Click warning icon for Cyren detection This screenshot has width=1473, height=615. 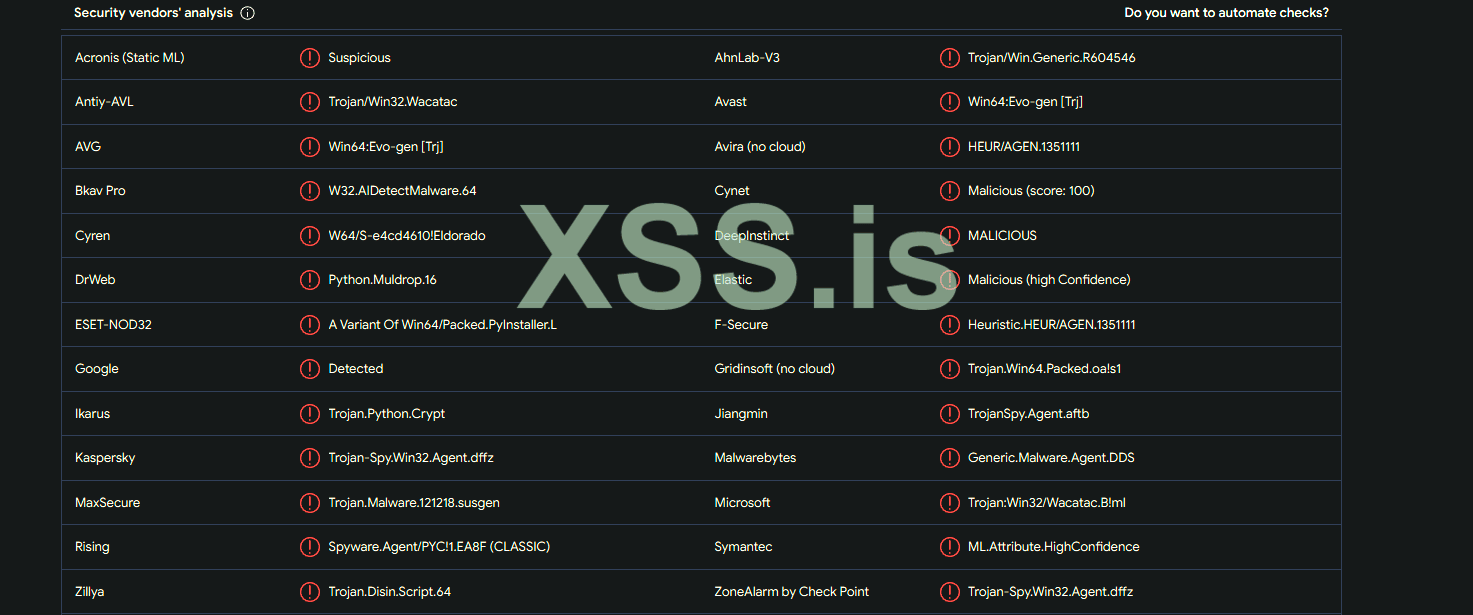(310, 236)
